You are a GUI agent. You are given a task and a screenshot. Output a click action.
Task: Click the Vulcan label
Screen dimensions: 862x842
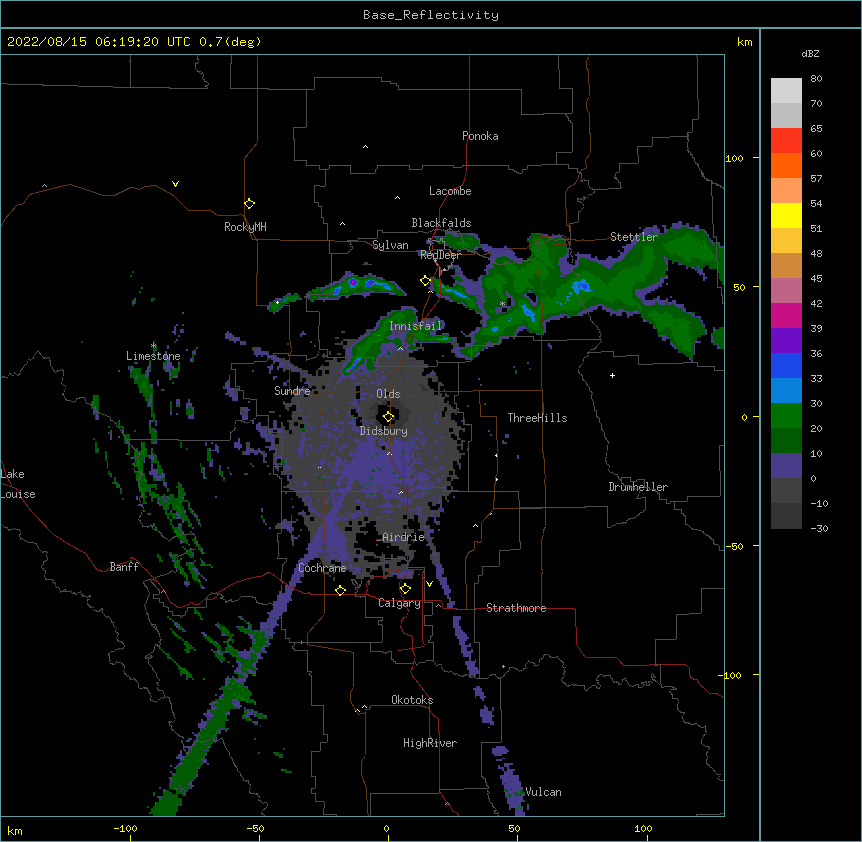point(543,792)
